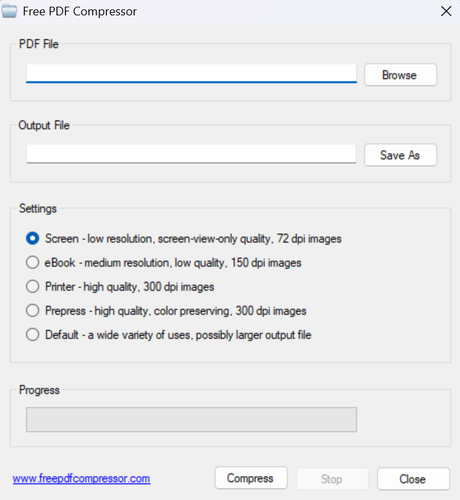Click the Free PDF Compressor title text
Viewport: 460px width, 500px height.
tap(80, 11)
